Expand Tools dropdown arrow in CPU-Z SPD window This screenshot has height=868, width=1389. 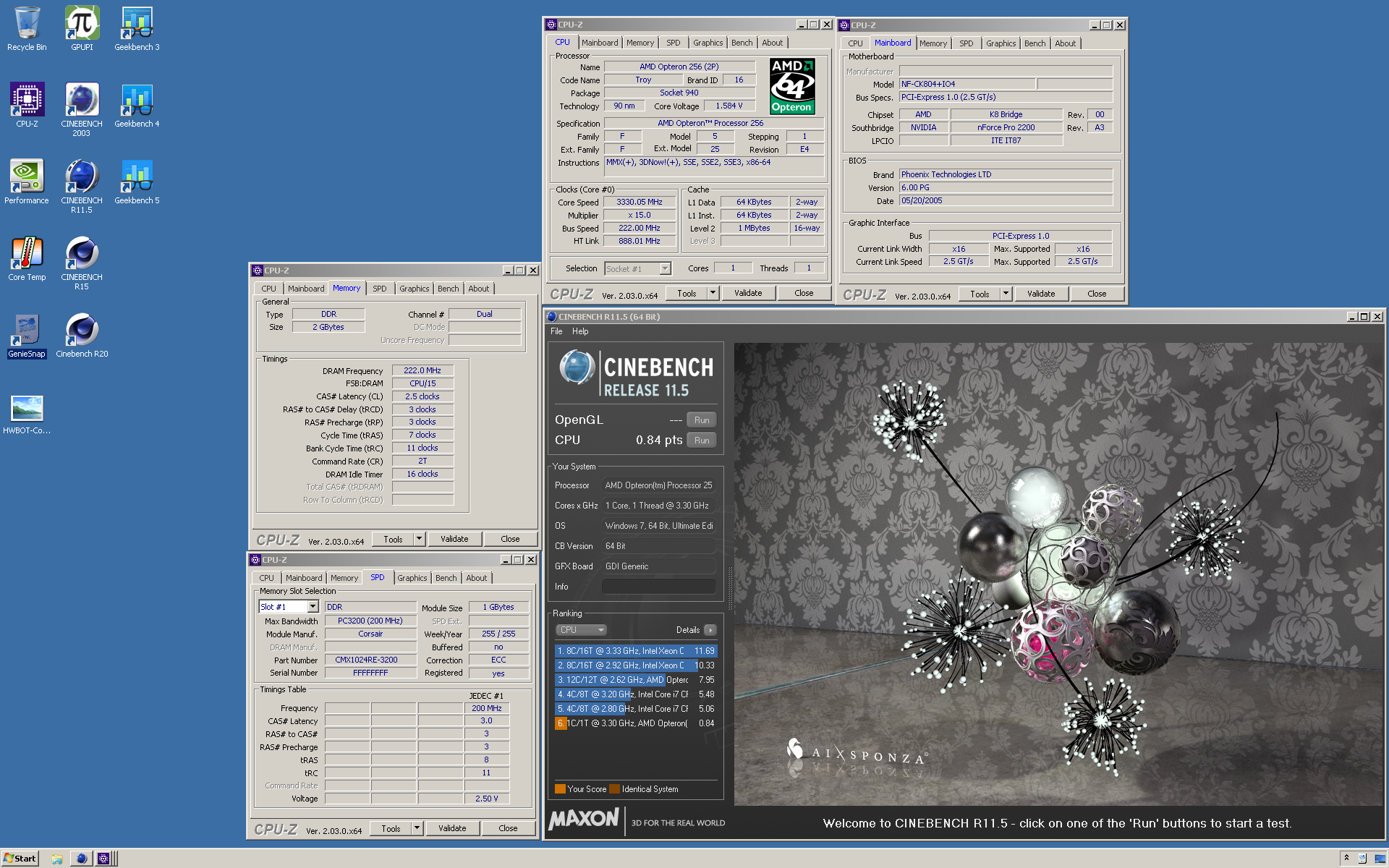pyautogui.click(x=417, y=828)
